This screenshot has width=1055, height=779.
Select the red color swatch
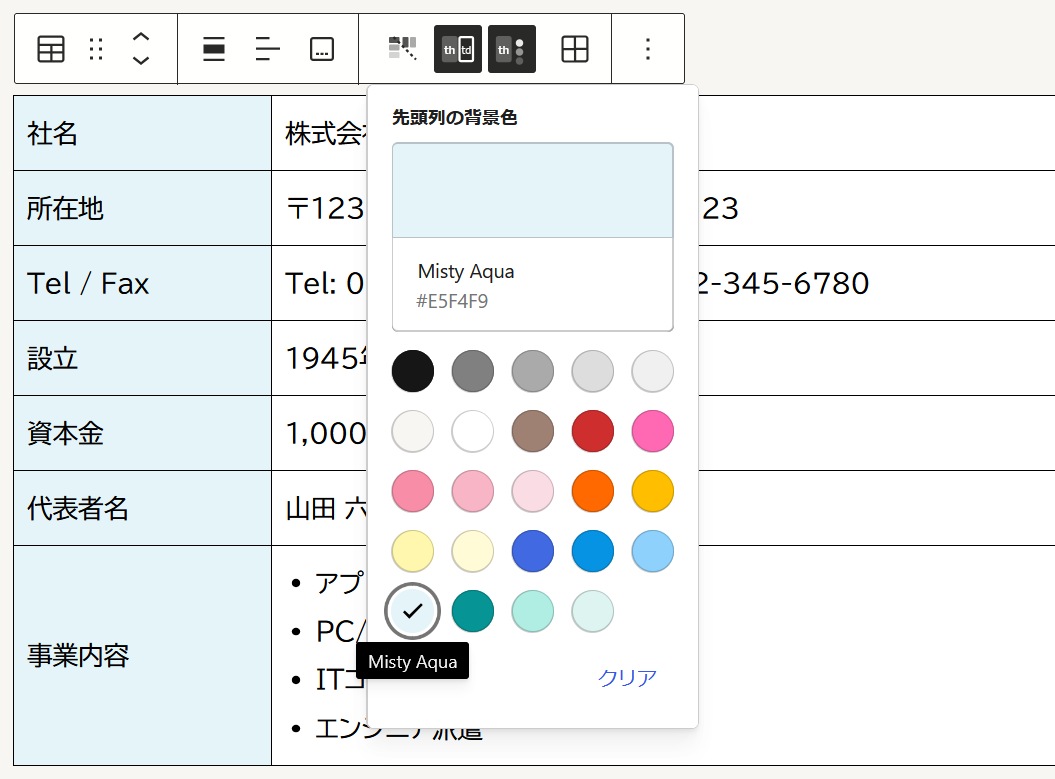point(592,431)
